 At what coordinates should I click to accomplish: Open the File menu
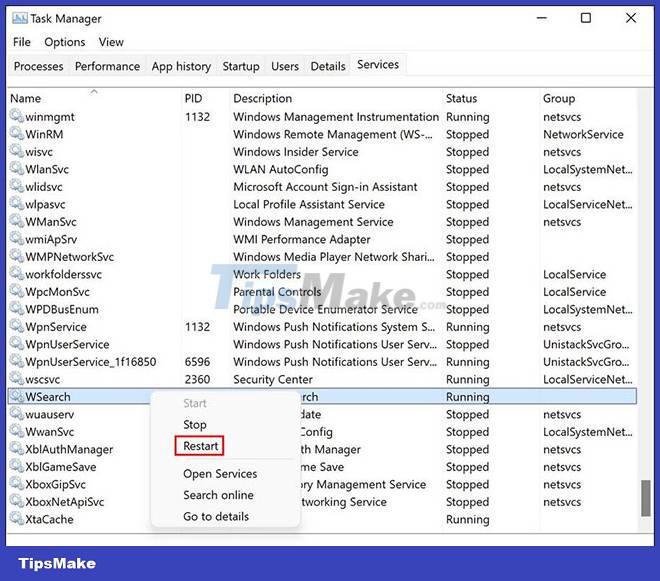click(22, 42)
